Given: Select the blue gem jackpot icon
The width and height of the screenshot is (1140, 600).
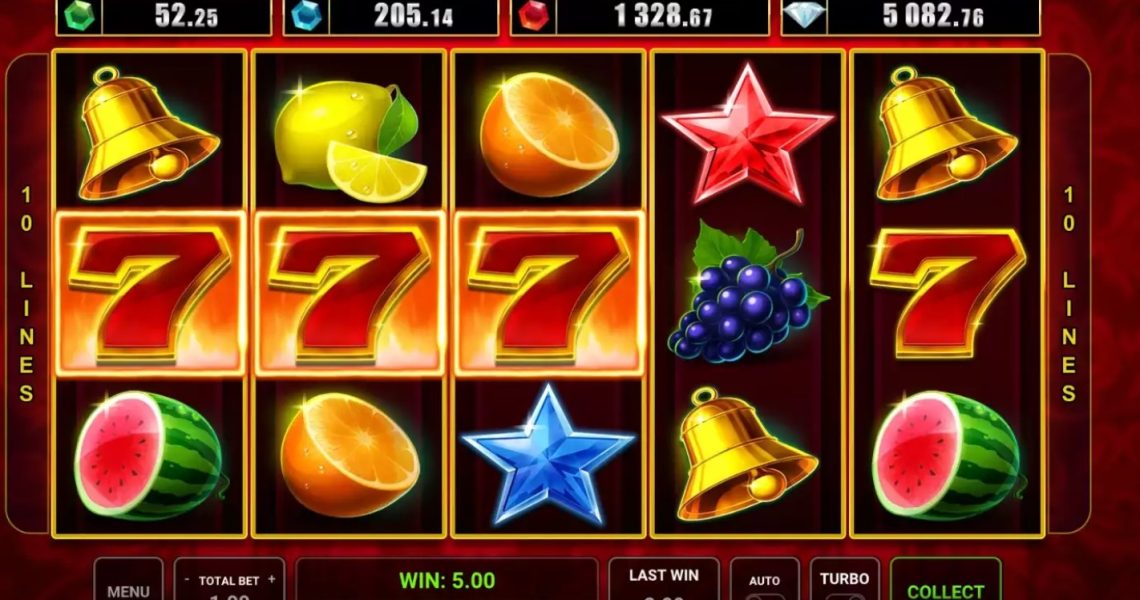Looking at the screenshot, I should 306,16.
